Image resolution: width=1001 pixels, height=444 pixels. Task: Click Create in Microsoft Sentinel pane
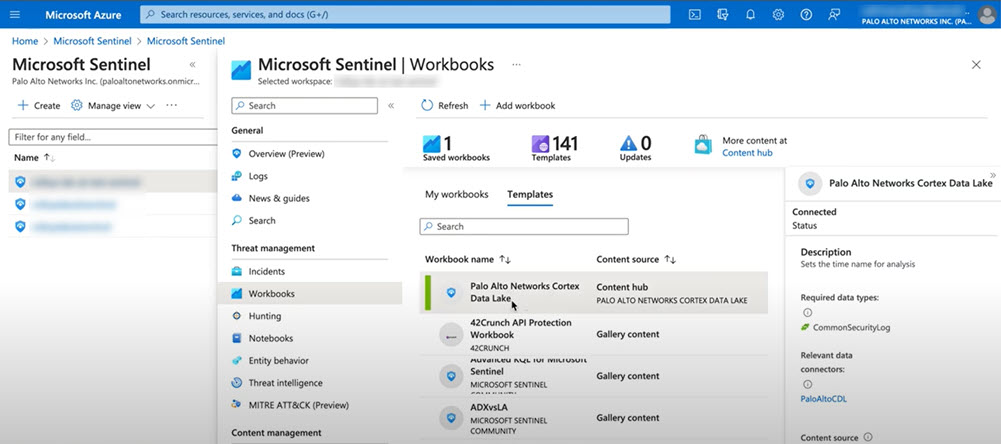click(x=39, y=106)
